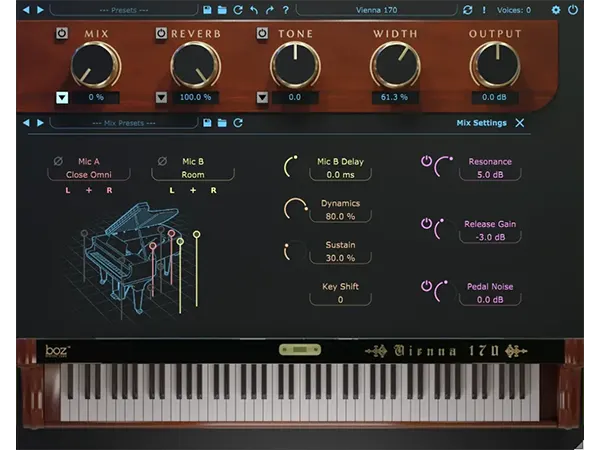Save mix preset with floppy disk icon
This screenshot has width=600, height=450.
[207, 123]
